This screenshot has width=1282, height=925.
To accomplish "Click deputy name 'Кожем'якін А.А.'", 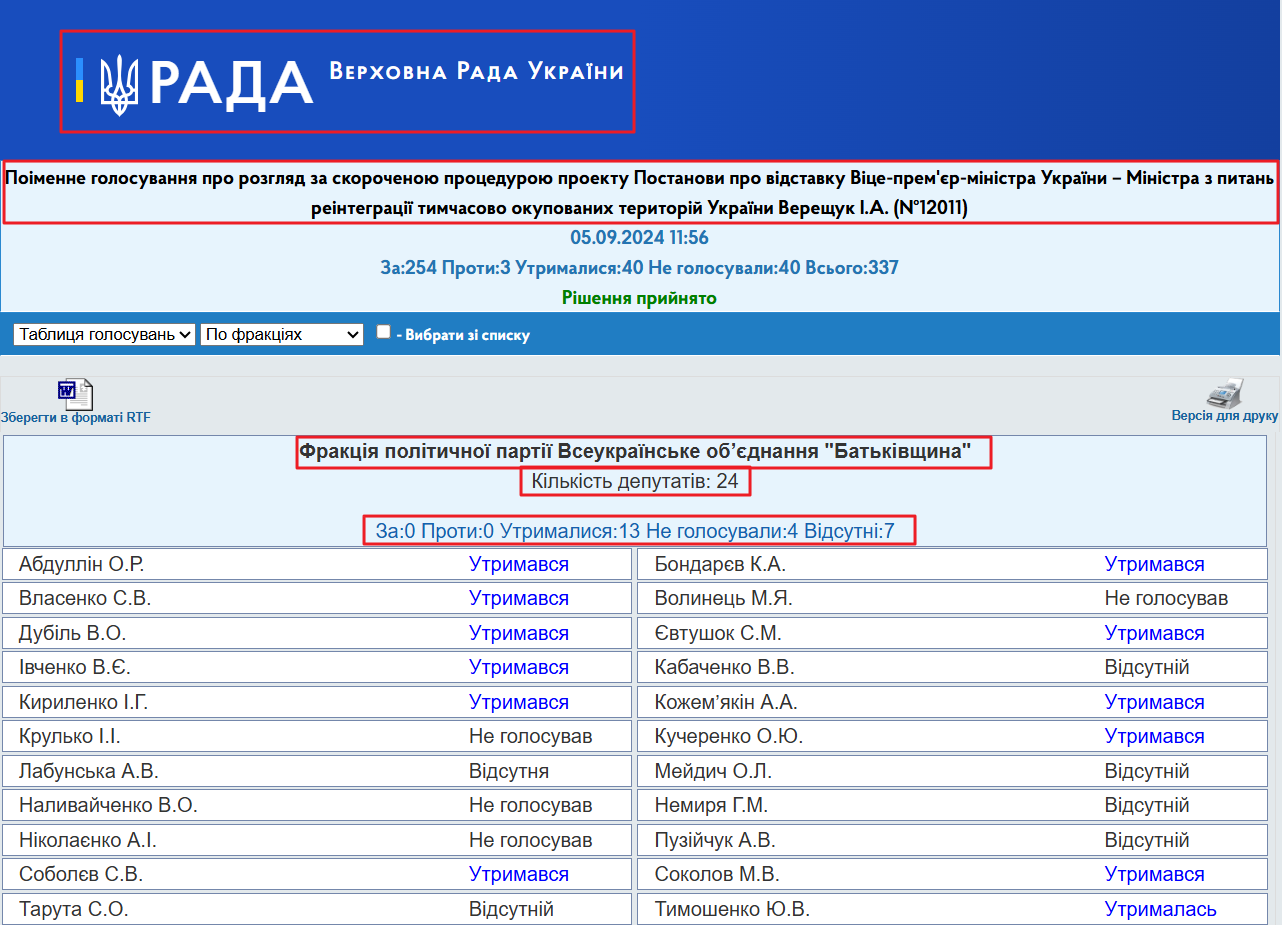I will [726, 703].
